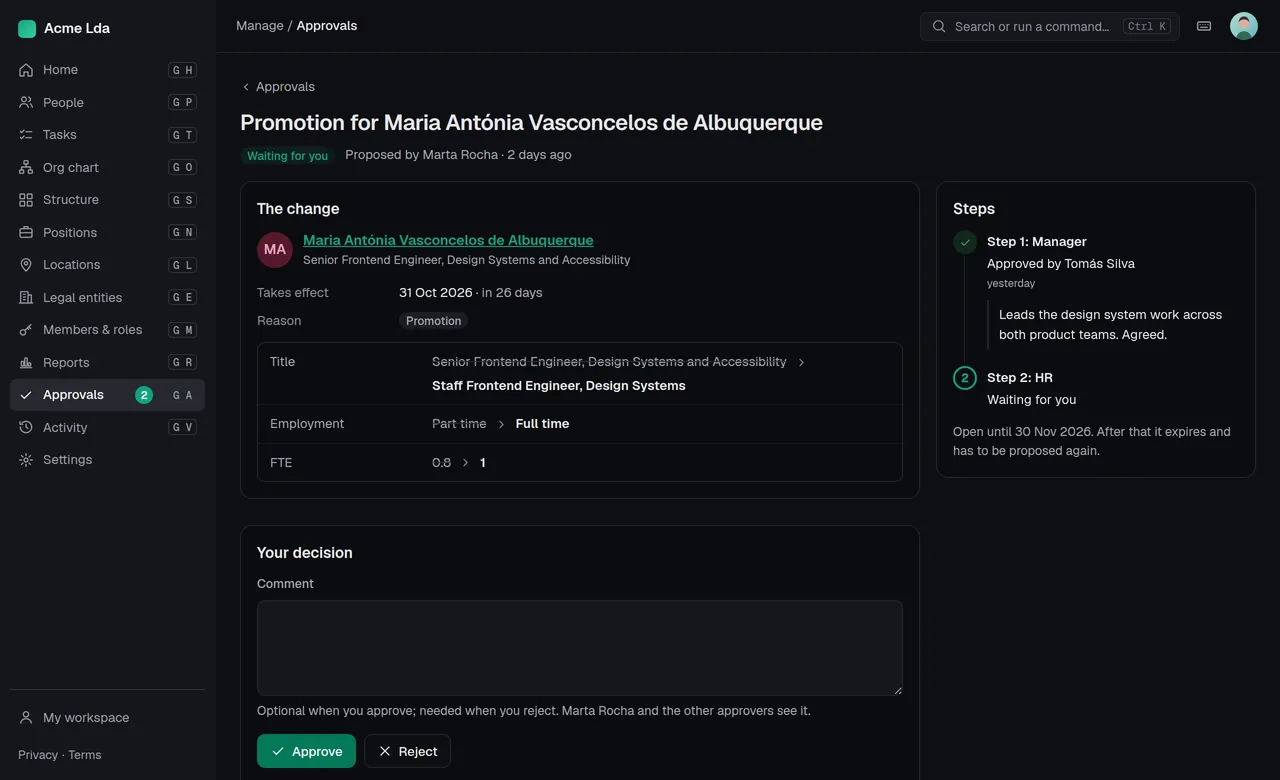Open the user avatar in top right
Screen dimensions: 1280x780
pos(1244,26)
